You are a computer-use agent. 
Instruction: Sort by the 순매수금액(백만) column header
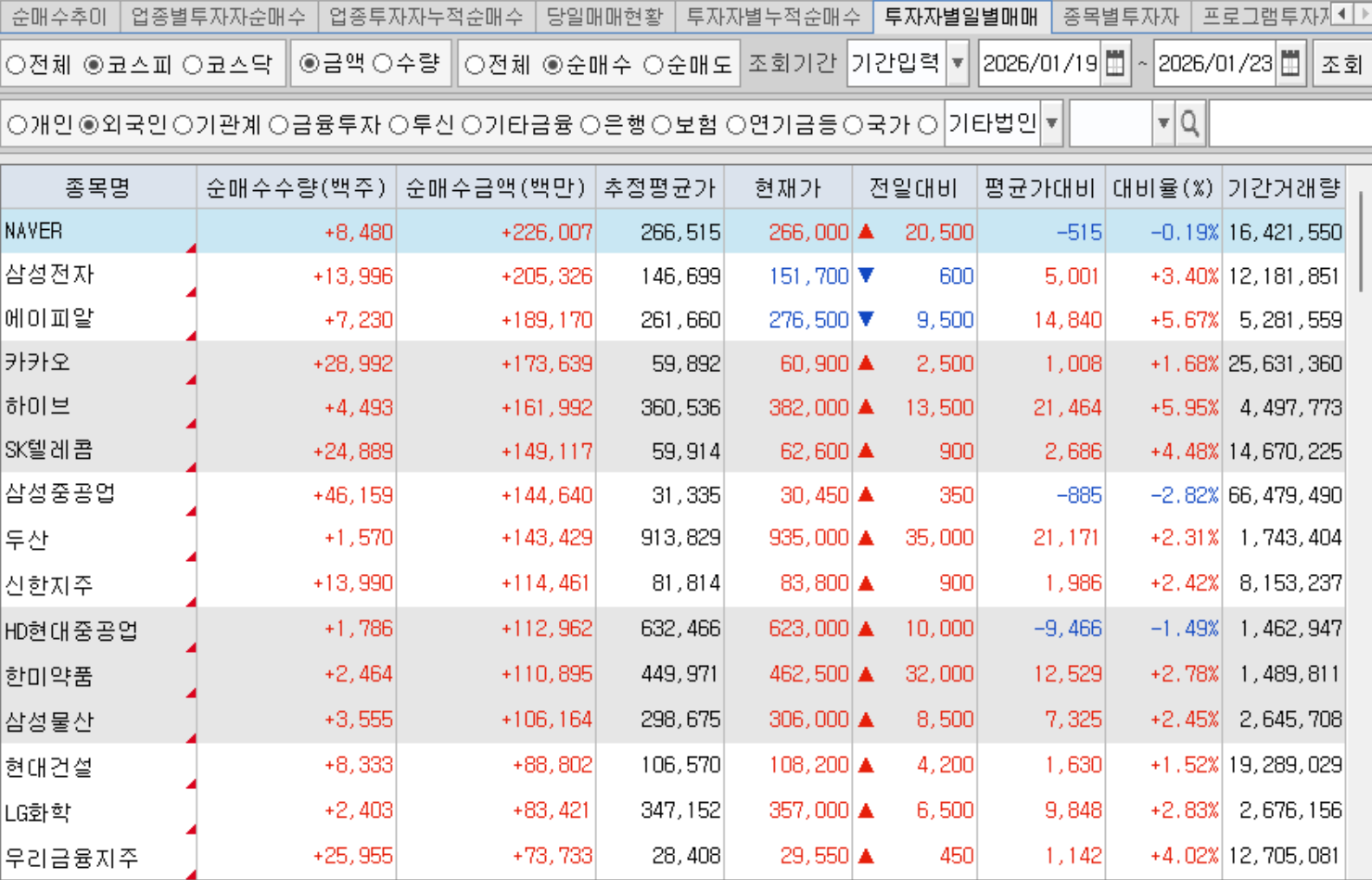pyautogui.click(x=495, y=188)
